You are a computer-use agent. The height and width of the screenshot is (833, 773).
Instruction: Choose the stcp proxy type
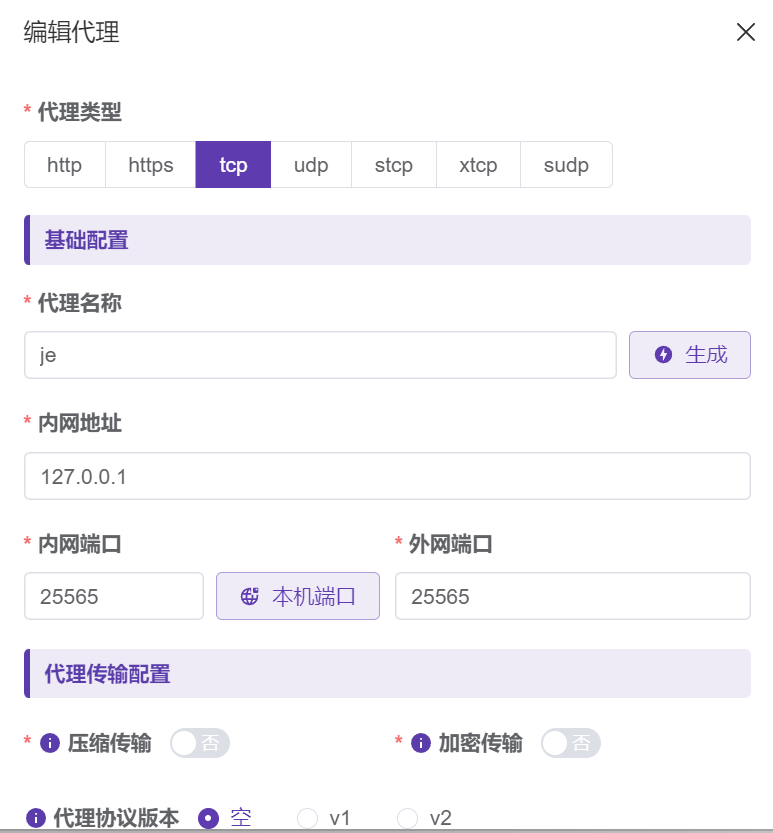[x=393, y=165]
